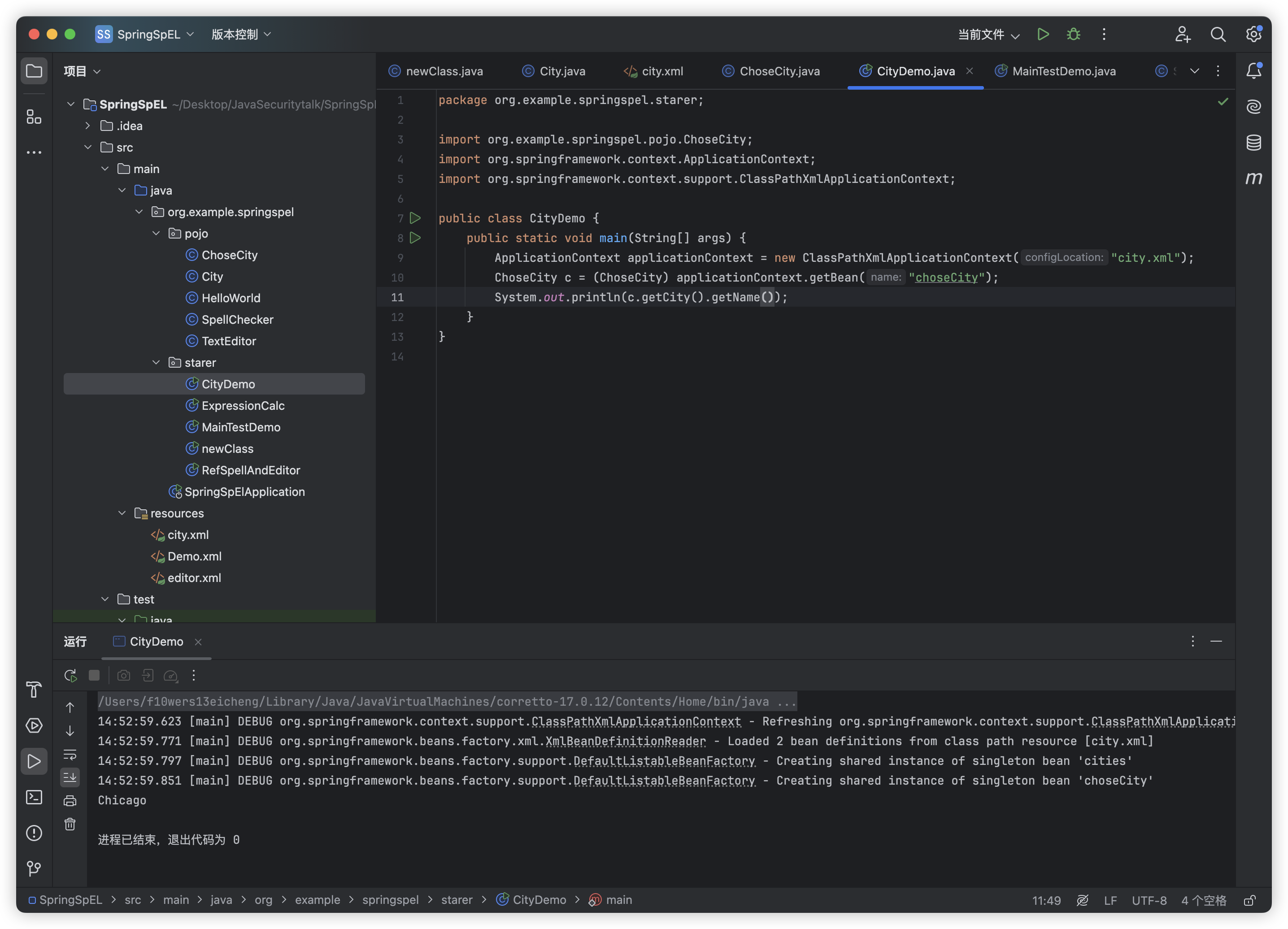Open the Problems tool window icon

[34, 833]
